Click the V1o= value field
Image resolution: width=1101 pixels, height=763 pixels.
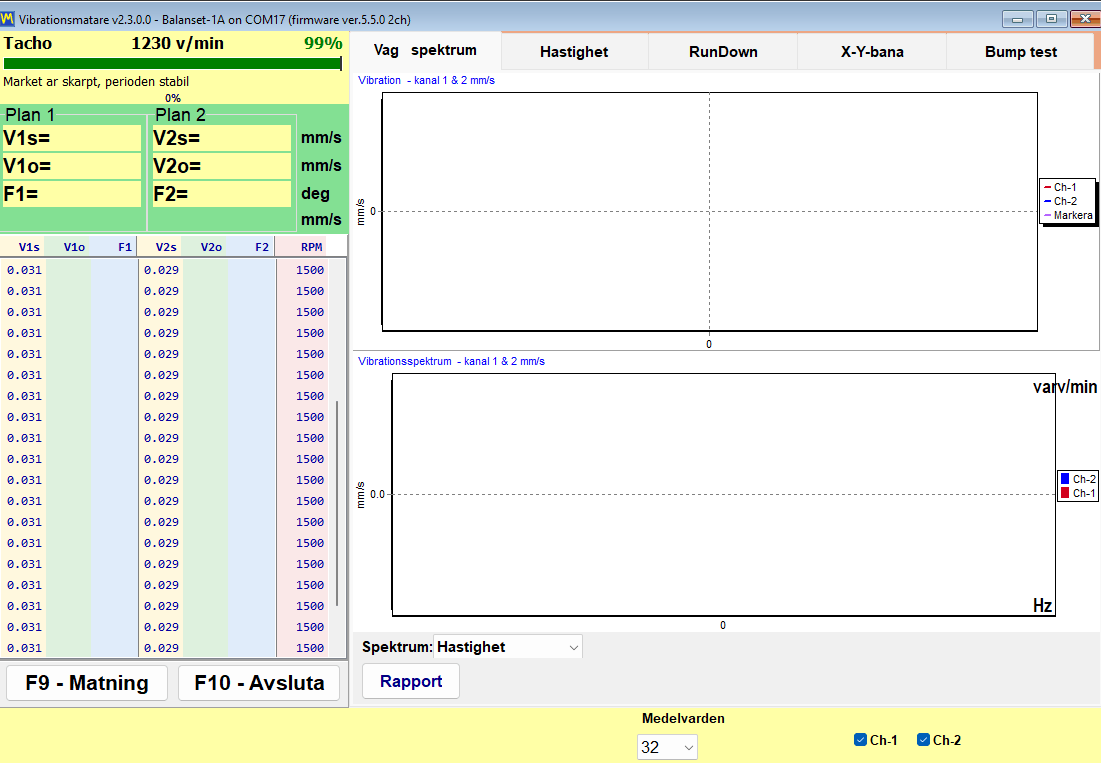(72, 166)
